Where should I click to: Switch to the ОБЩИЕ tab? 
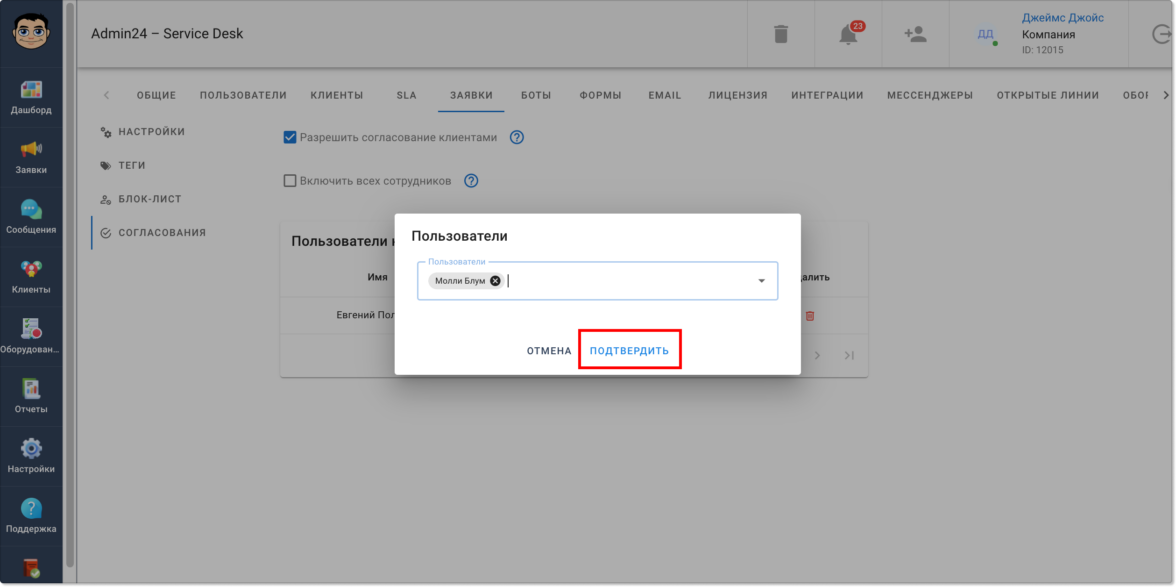point(156,95)
